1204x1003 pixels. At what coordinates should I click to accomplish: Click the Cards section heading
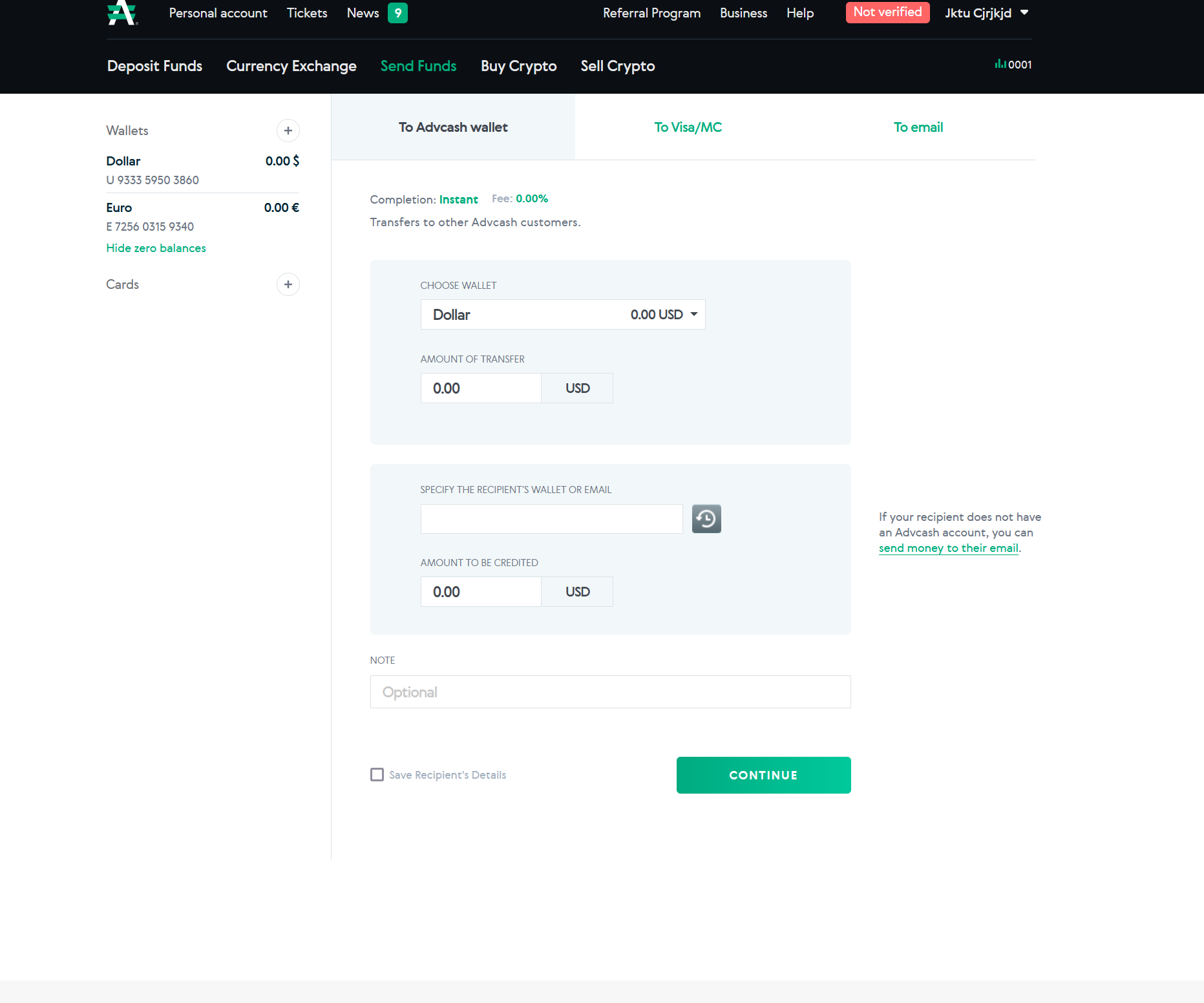(122, 284)
